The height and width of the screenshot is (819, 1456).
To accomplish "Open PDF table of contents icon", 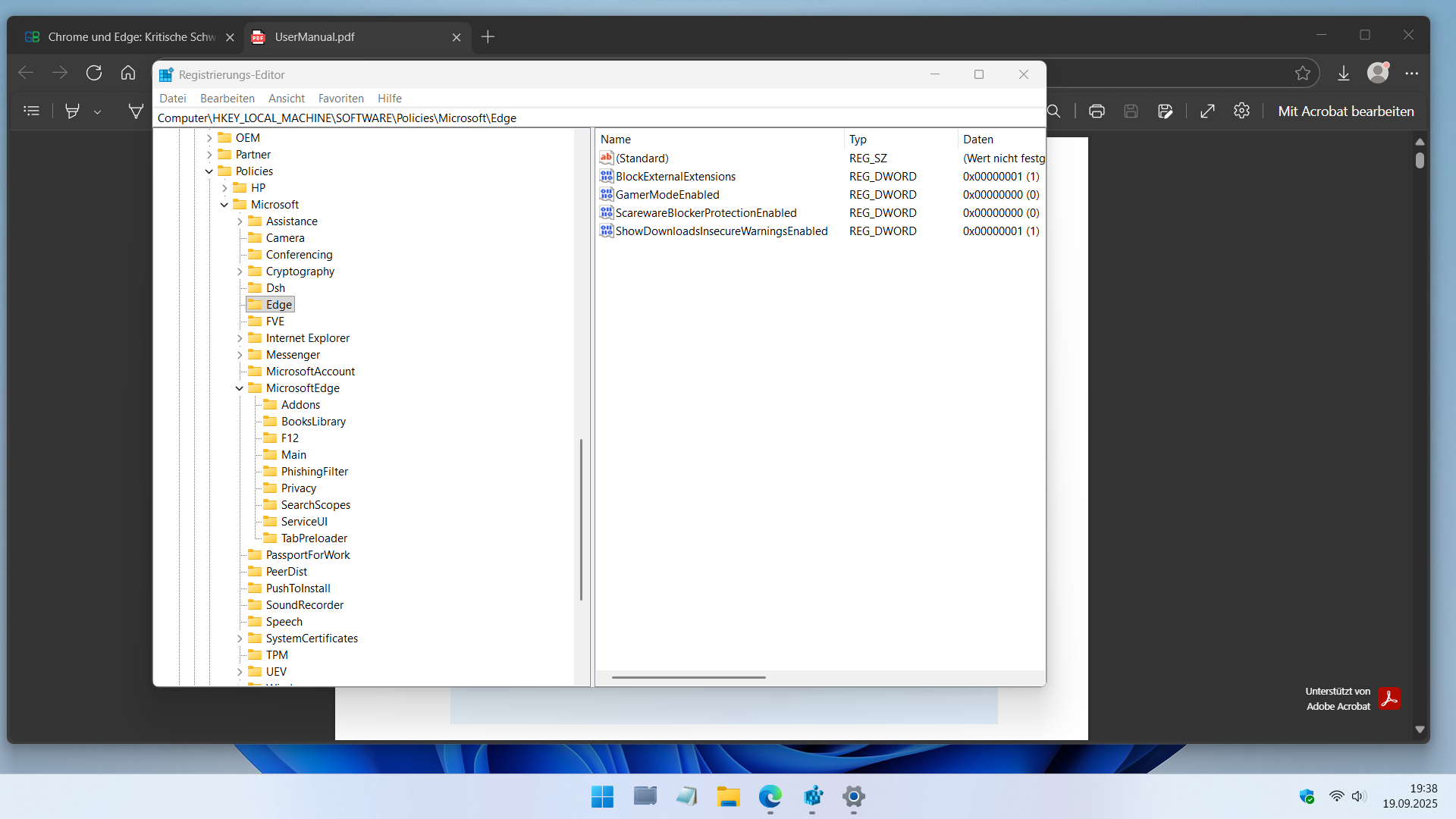I will coord(32,111).
